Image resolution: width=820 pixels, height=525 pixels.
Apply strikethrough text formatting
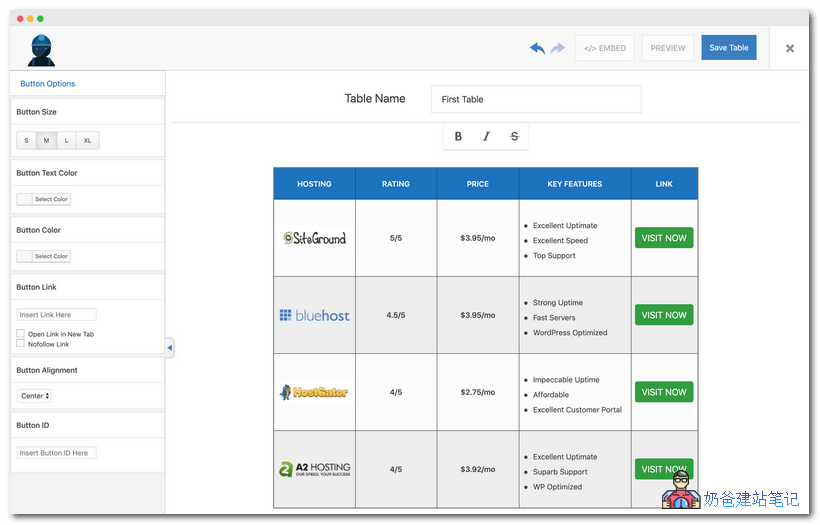click(514, 136)
